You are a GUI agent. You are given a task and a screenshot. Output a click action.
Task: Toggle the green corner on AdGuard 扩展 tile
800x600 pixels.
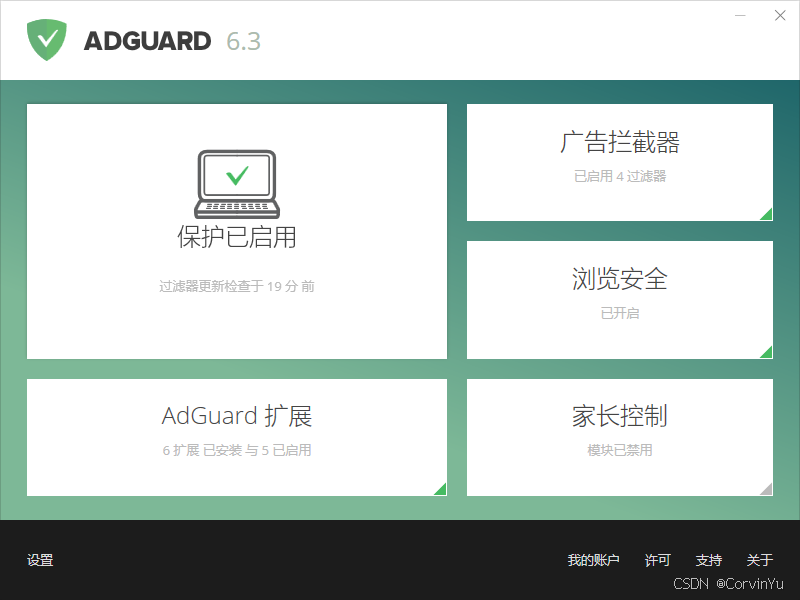point(440,489)
